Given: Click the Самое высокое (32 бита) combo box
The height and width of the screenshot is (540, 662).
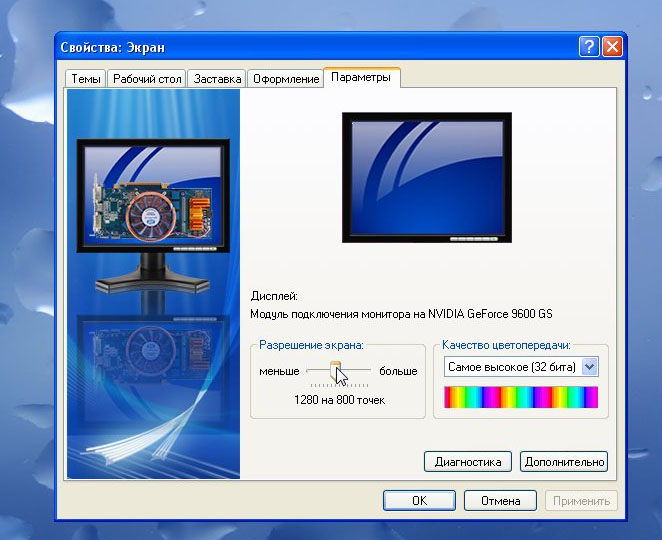Looking at the screenshot, I should coord(521,366).
